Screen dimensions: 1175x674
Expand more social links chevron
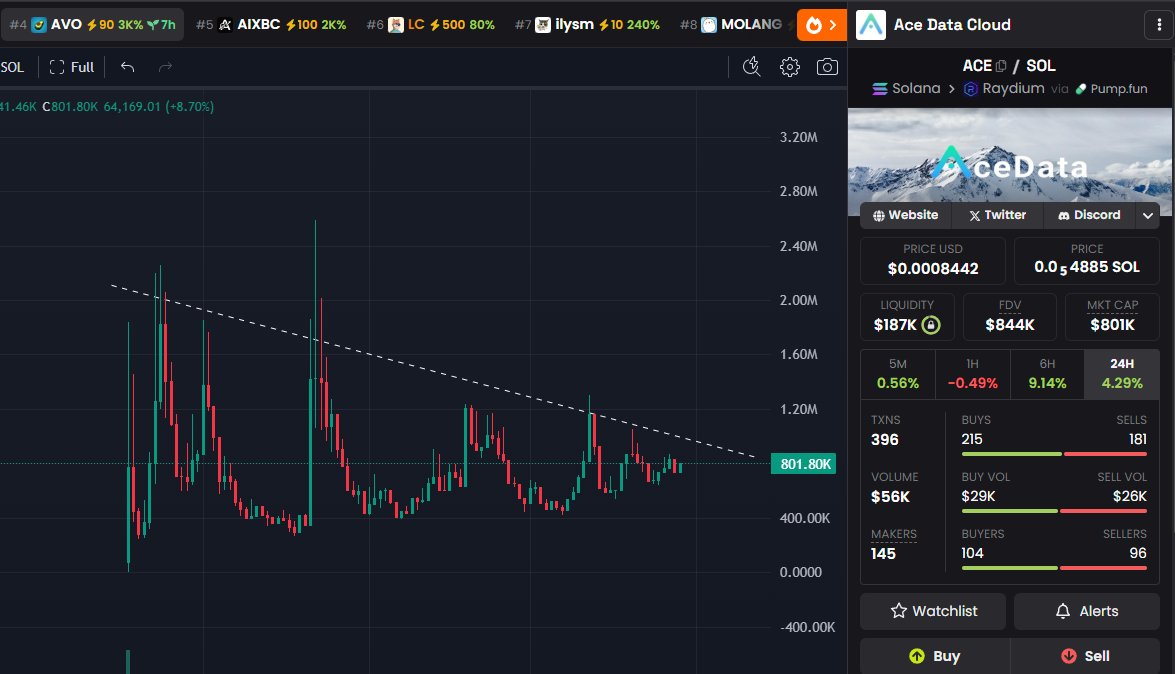click(1148, 215)
